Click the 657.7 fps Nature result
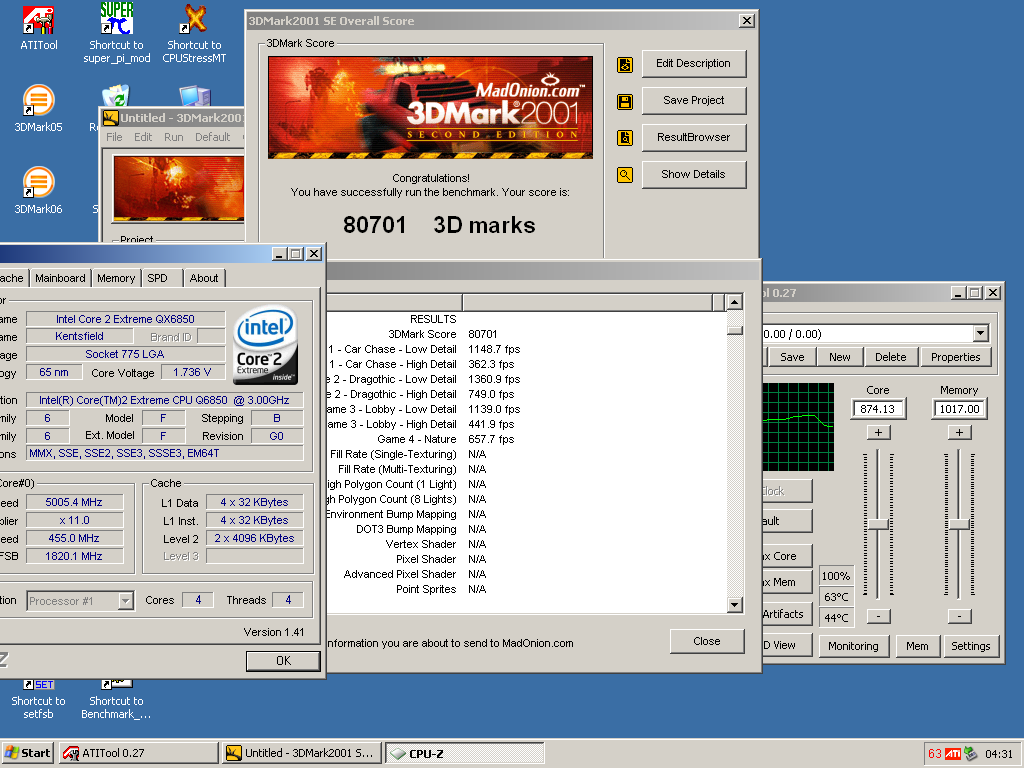This screenshot has width=1024, height=768. tap(491, 440)
